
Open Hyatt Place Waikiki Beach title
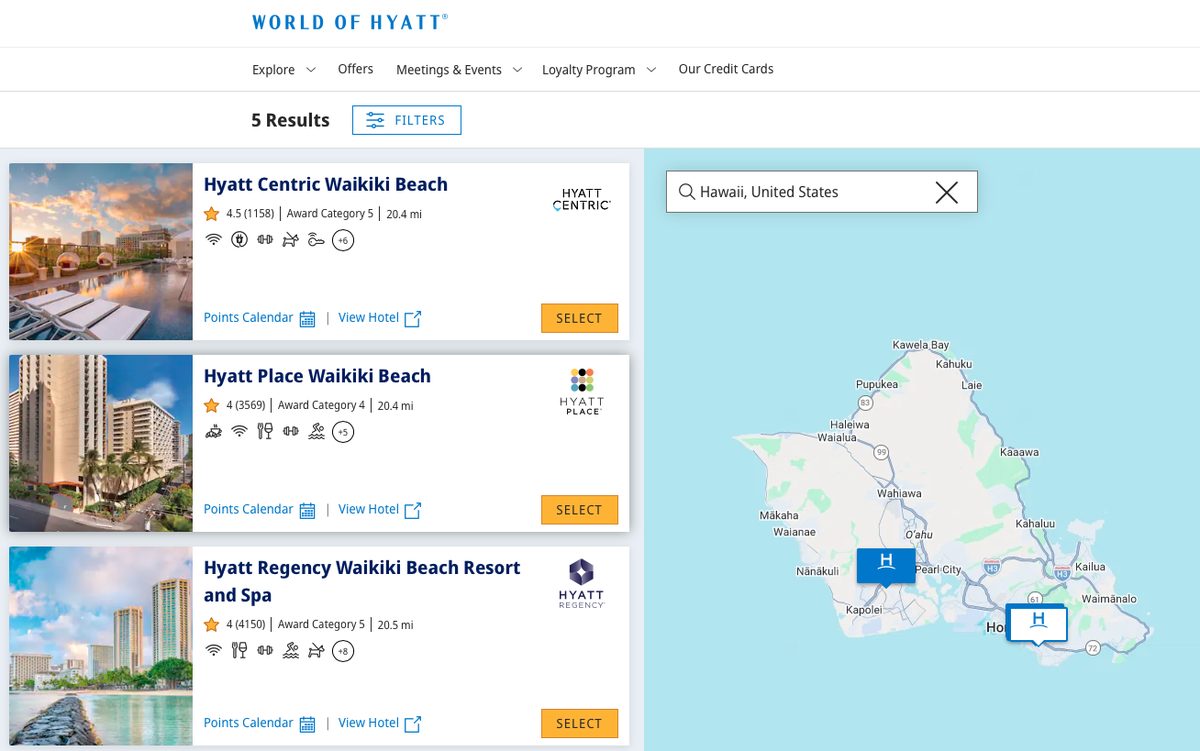pyautogui.click(x=317, y=376)
